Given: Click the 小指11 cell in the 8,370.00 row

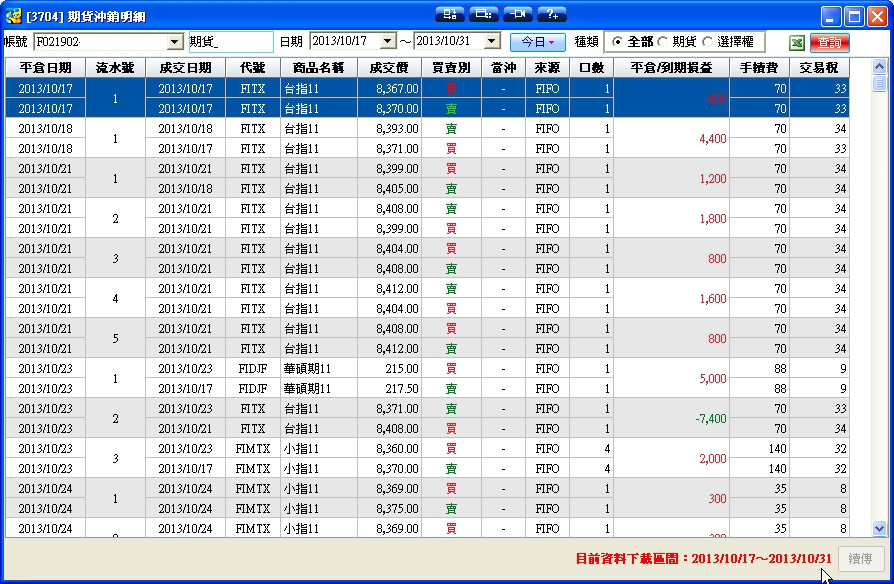Looking at the screenshot, I should tap(319, 468).
